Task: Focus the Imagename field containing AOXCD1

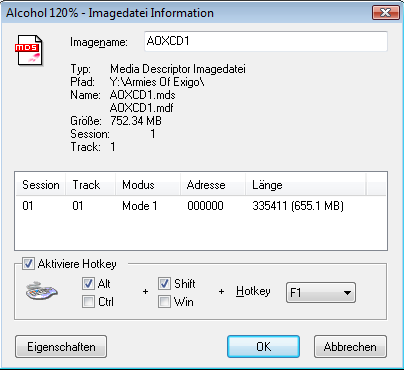Action: [266, 41]
